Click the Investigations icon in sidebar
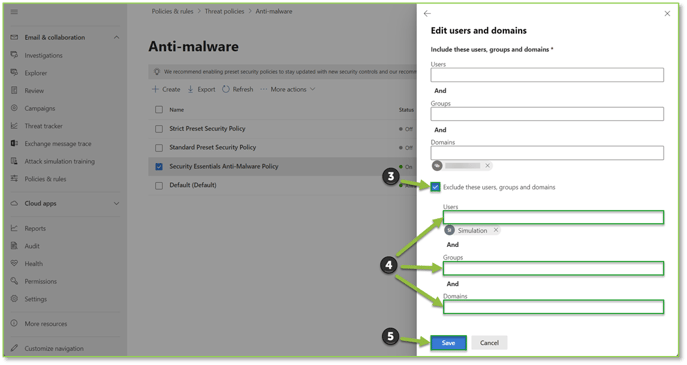The image size is (687, 365). [14, 55]
